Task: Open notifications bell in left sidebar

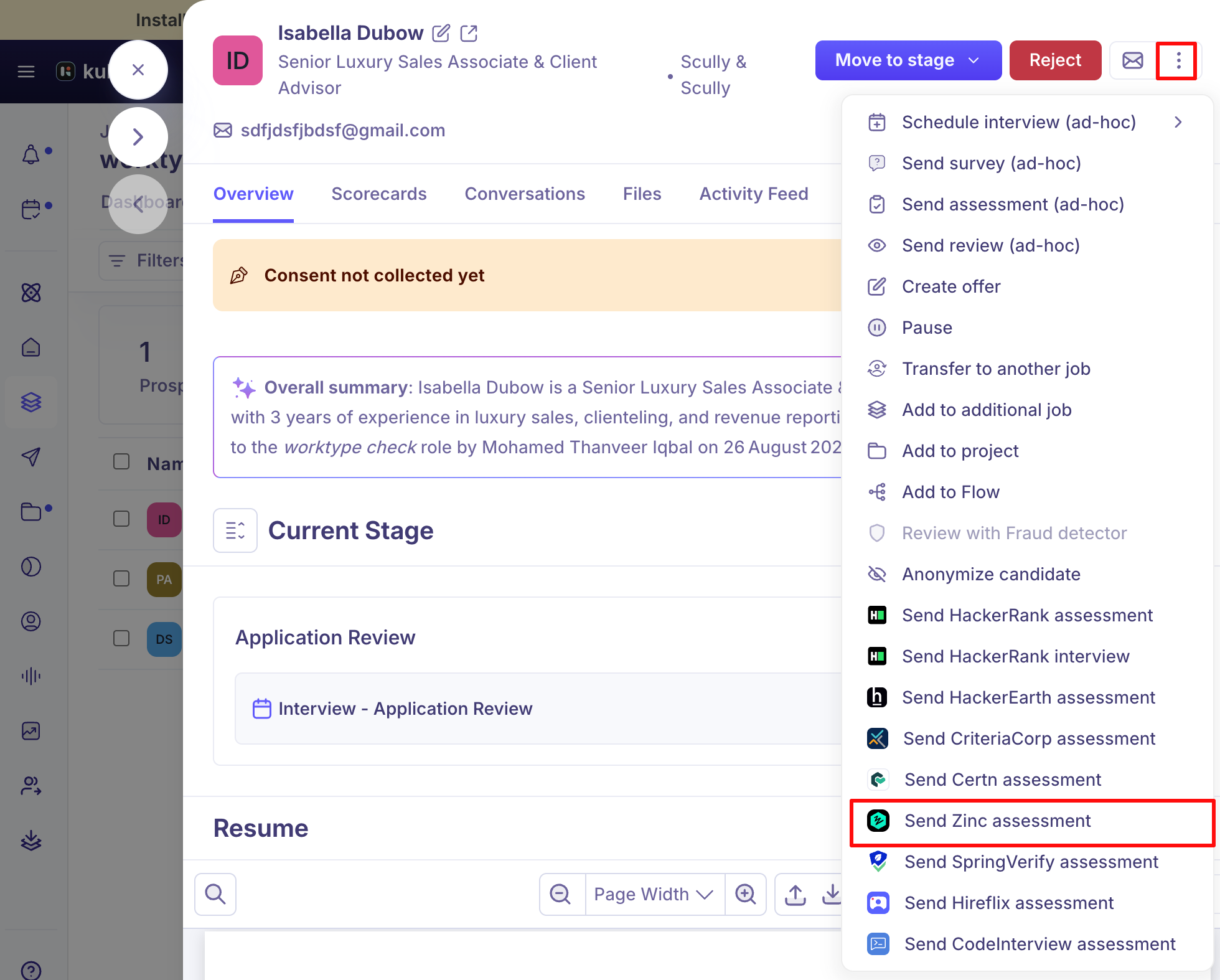Action: [31, 154]
